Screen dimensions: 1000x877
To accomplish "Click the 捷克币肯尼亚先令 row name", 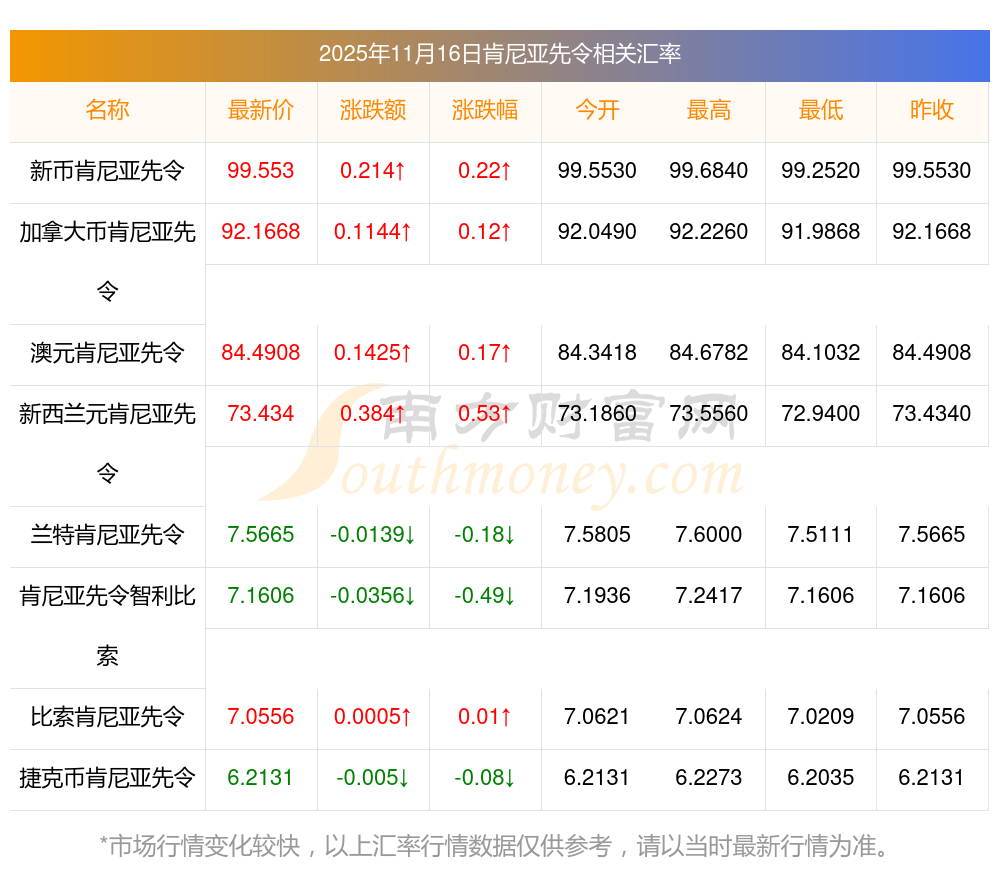I will tap(107, 778).
